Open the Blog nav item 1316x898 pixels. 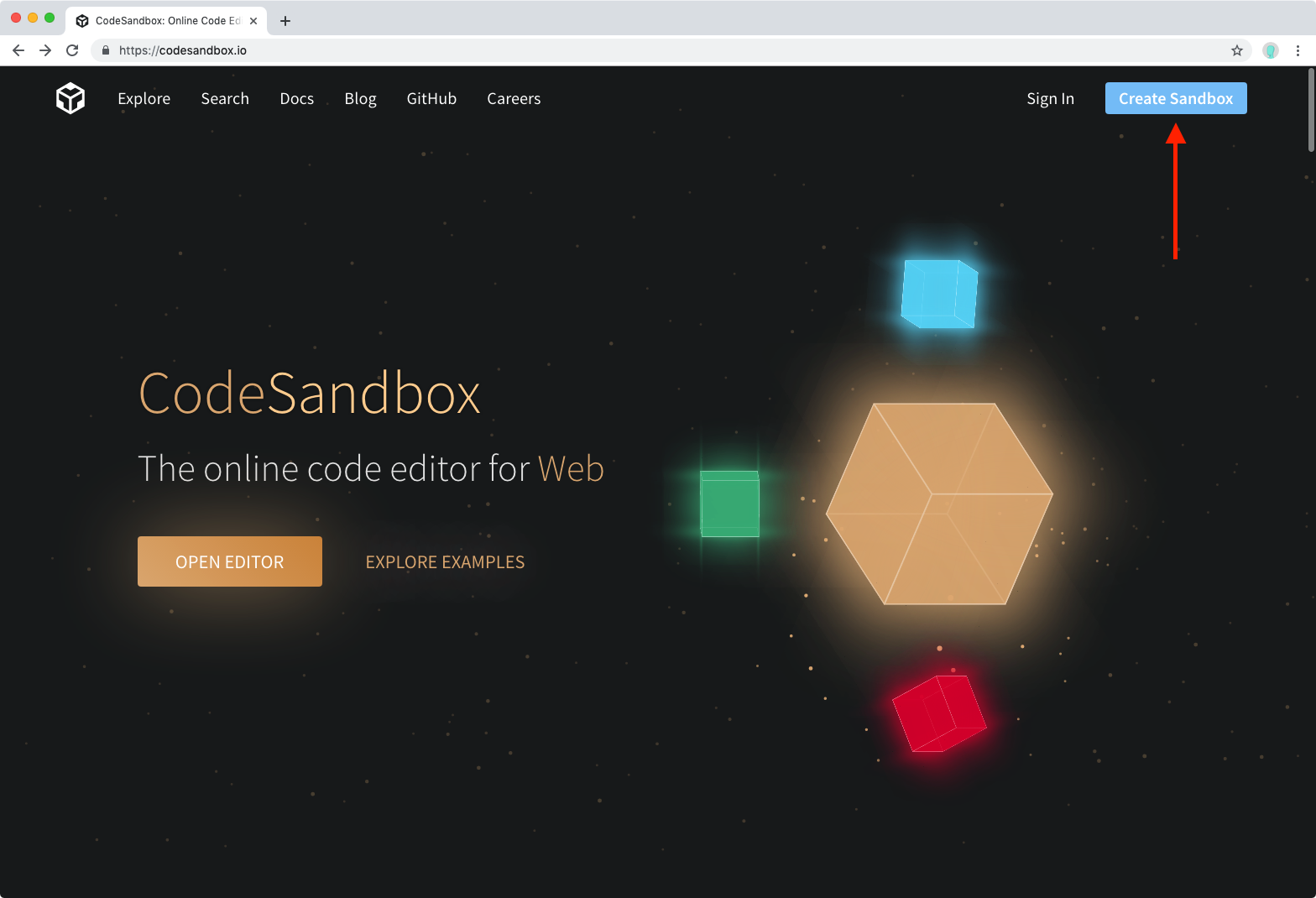coord(361,98)
